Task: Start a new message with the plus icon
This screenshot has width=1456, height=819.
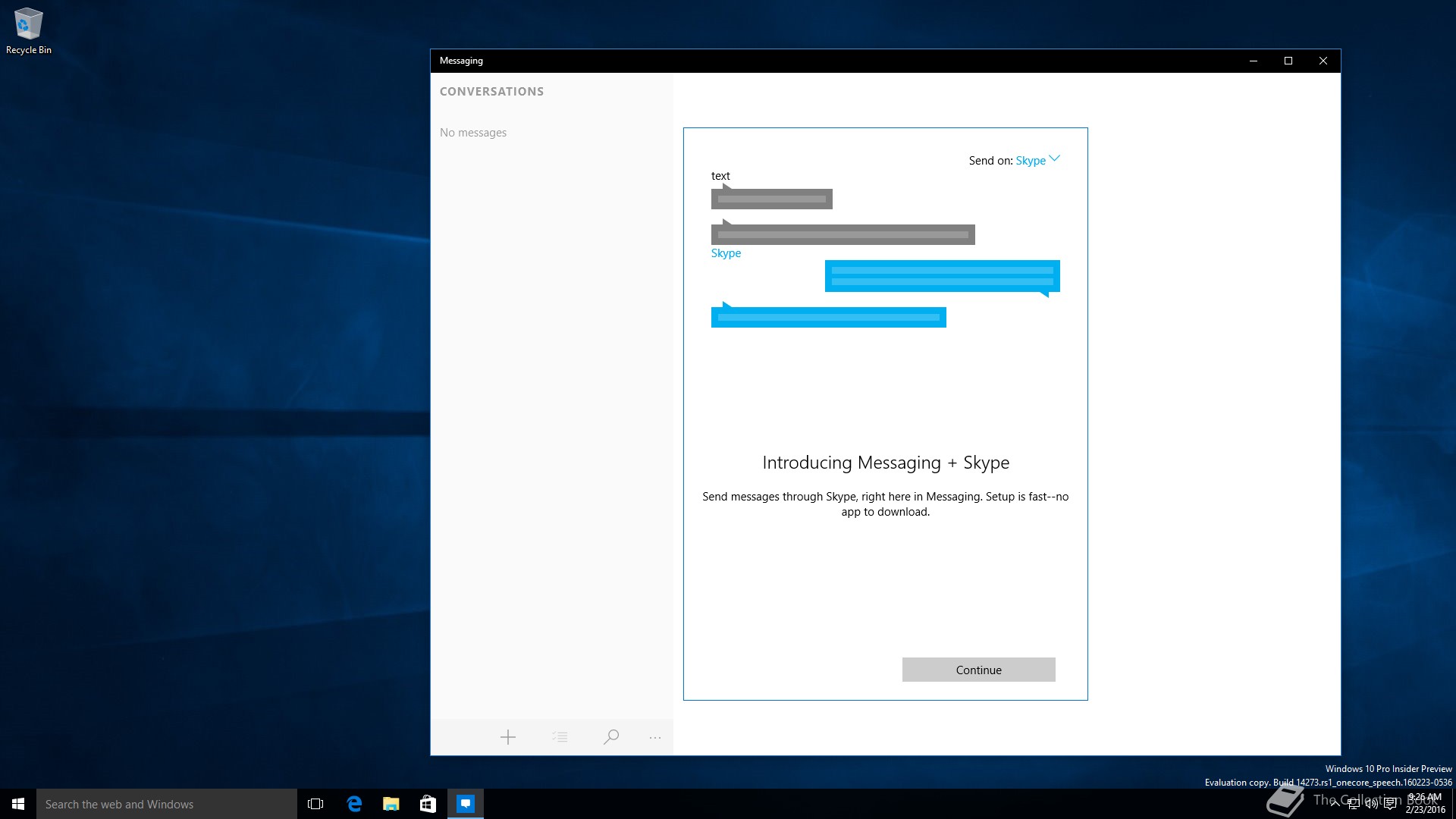Action: 508,737
